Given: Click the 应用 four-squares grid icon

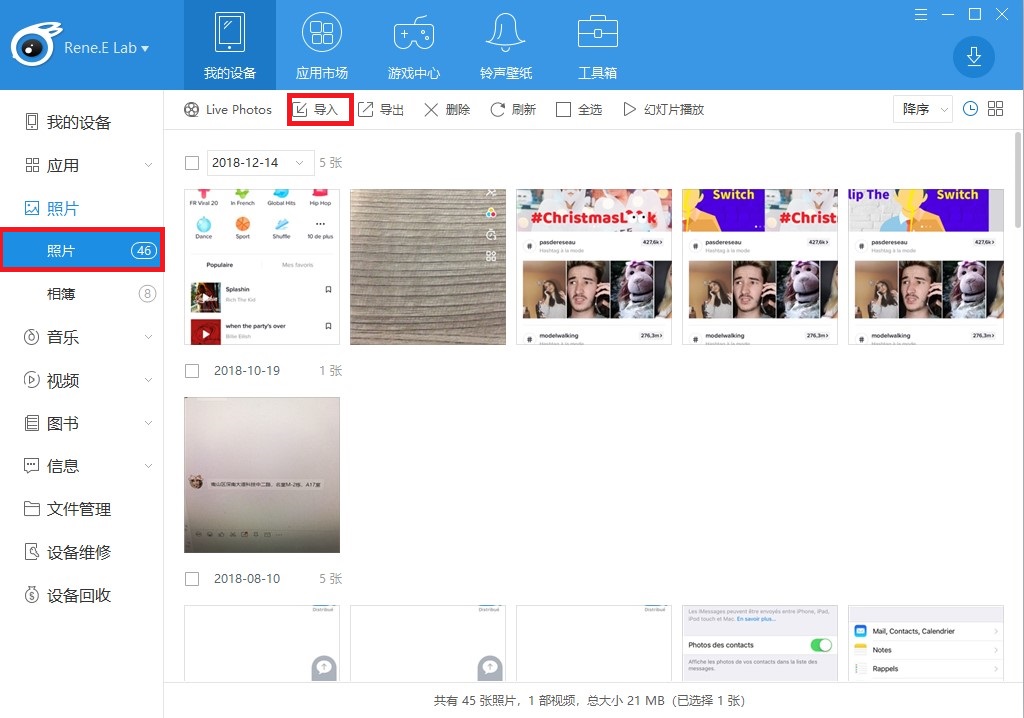Looking at the screenshot, I should coord(32,165).
